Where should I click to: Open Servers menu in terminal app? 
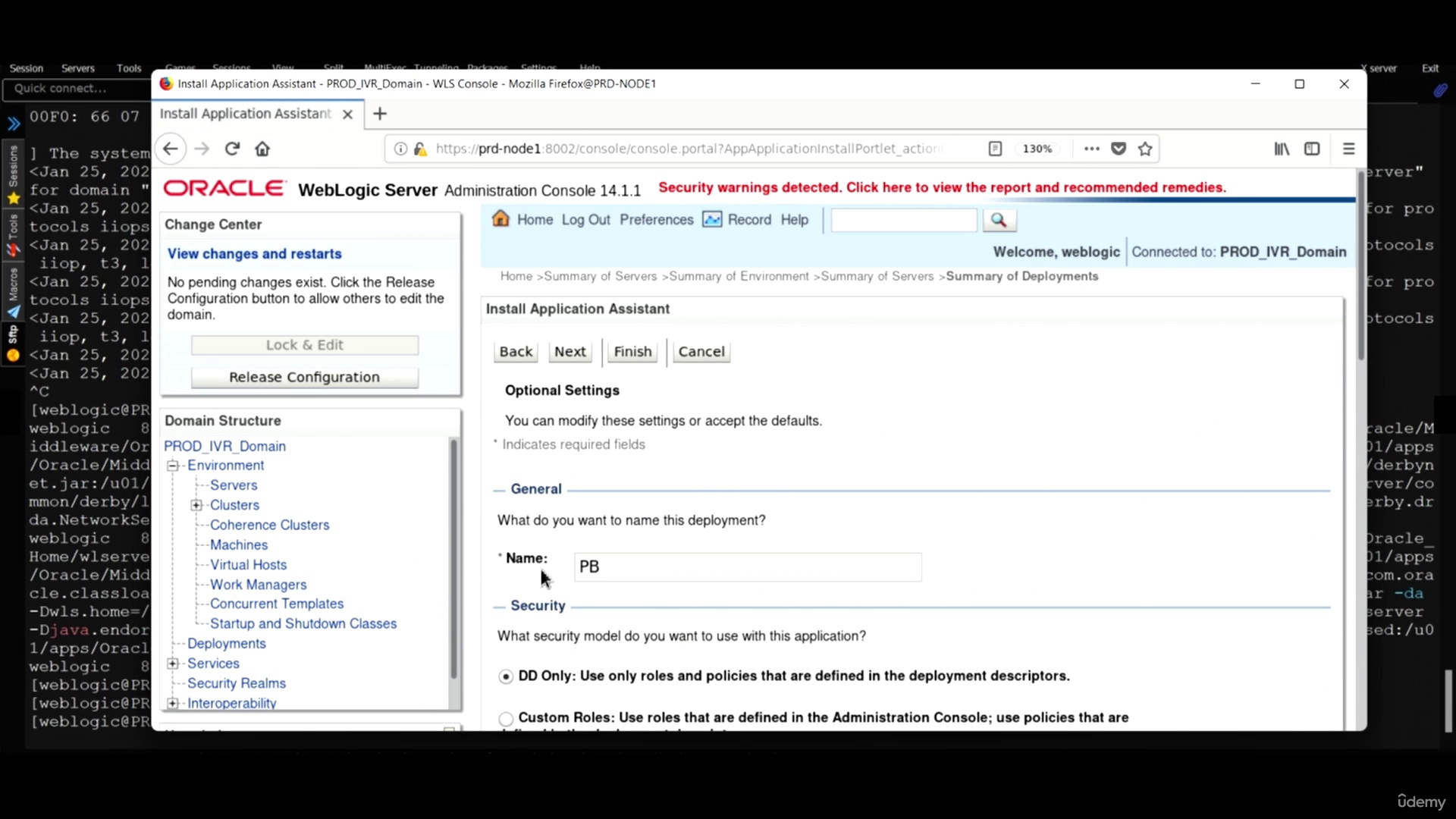click(x=78, y=68)
